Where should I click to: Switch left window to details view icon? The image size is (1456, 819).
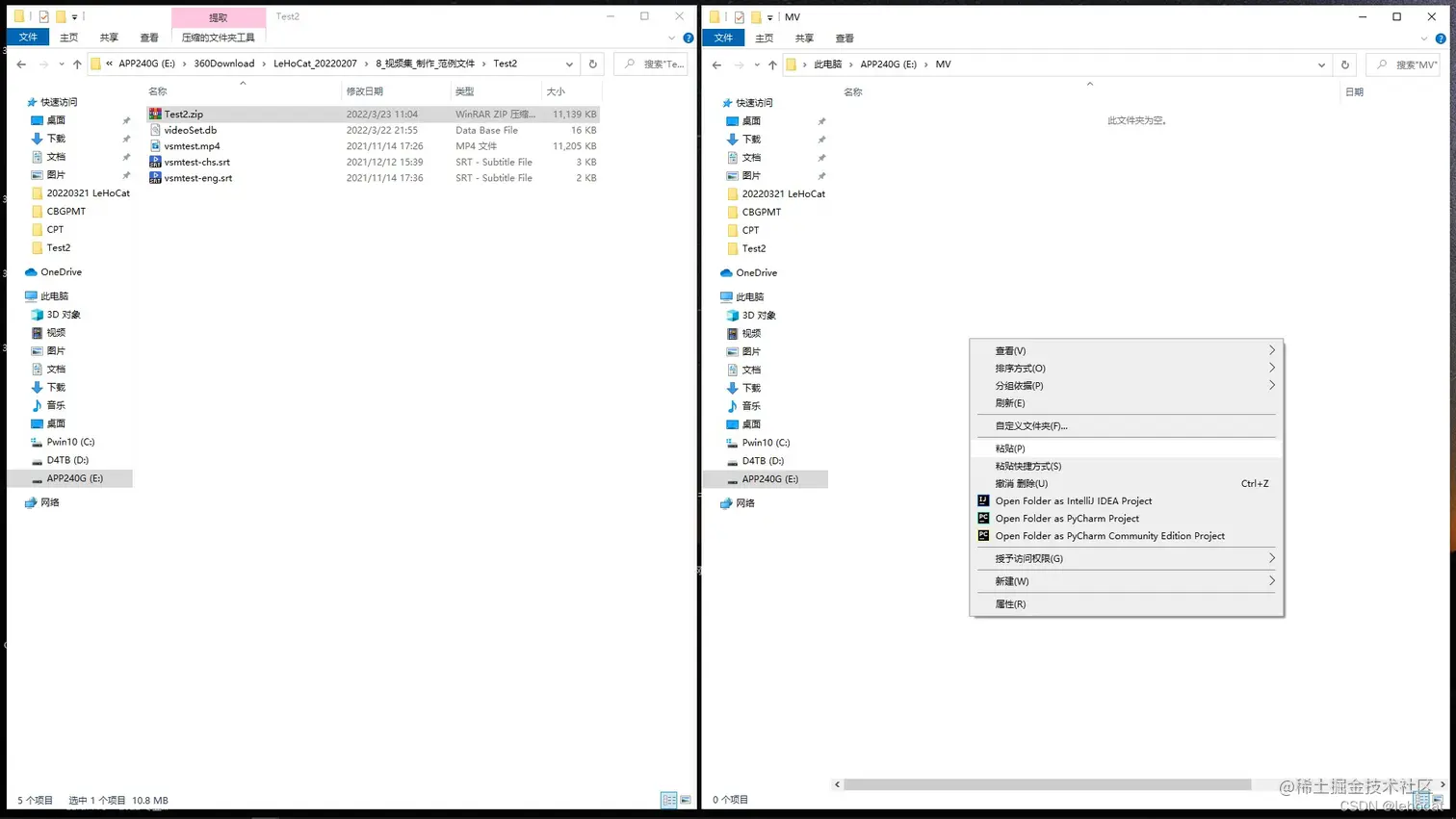[668, 800]
